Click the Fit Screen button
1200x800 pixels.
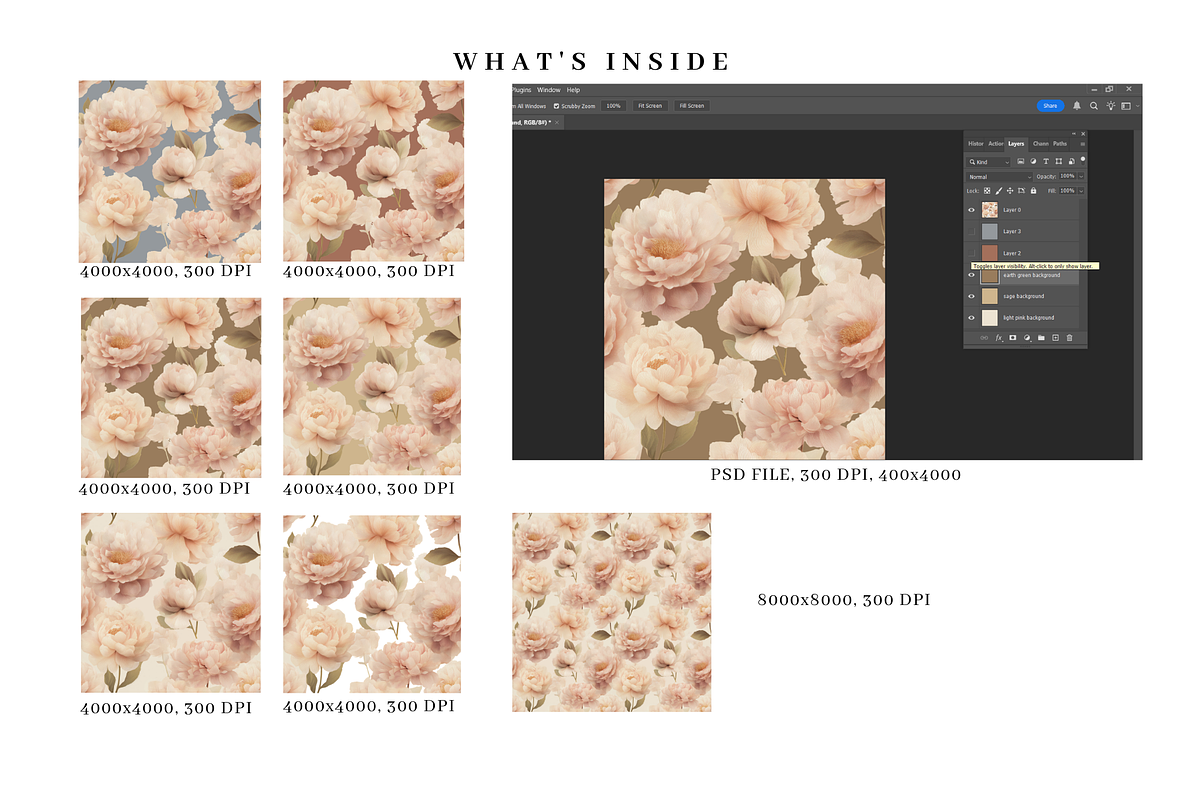pos(650,106)
